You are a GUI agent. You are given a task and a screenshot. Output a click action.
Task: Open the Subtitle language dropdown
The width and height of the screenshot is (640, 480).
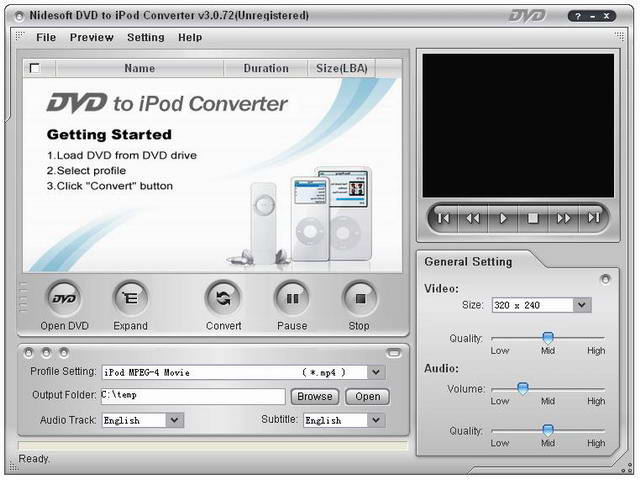pos(376,420)
